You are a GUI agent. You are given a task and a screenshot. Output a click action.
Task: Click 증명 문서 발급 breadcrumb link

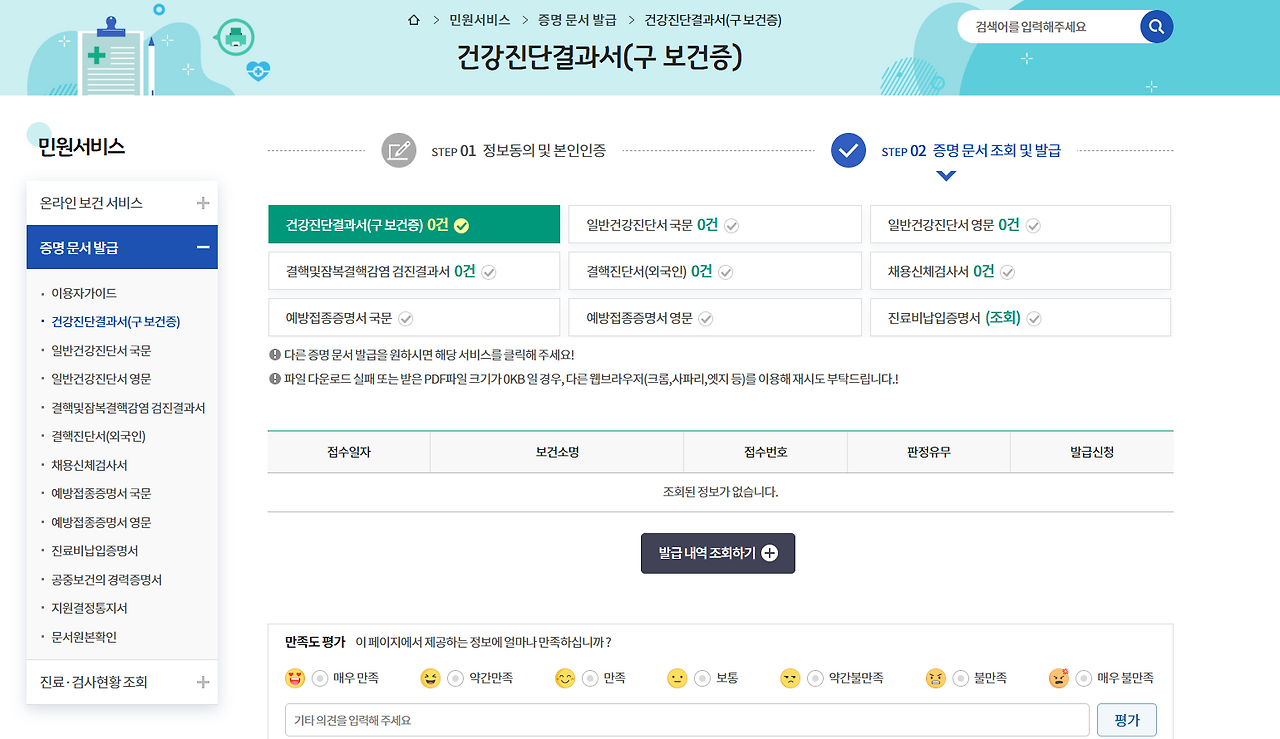577,20
